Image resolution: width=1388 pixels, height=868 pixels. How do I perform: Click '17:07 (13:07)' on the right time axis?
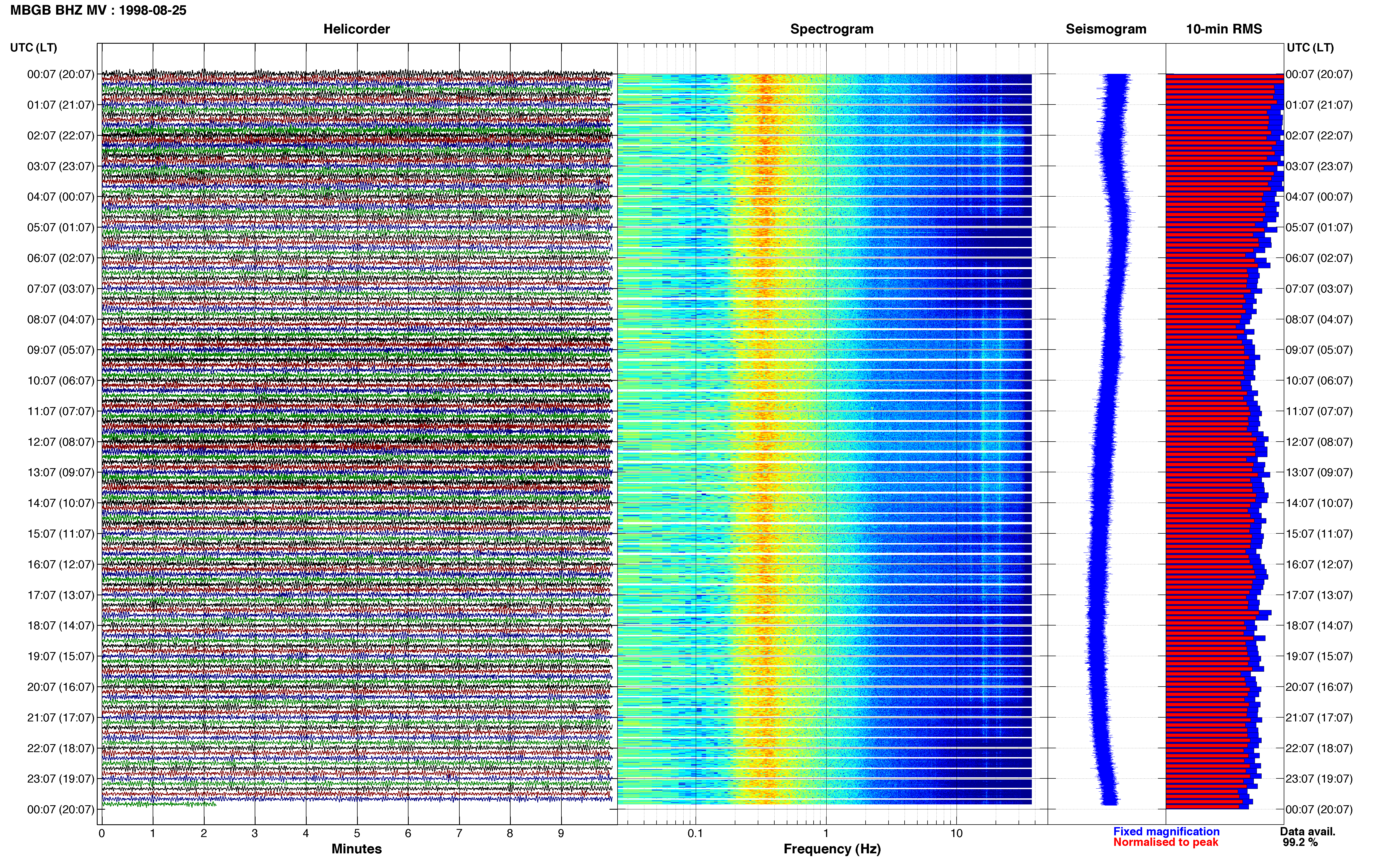point(1319,595)
